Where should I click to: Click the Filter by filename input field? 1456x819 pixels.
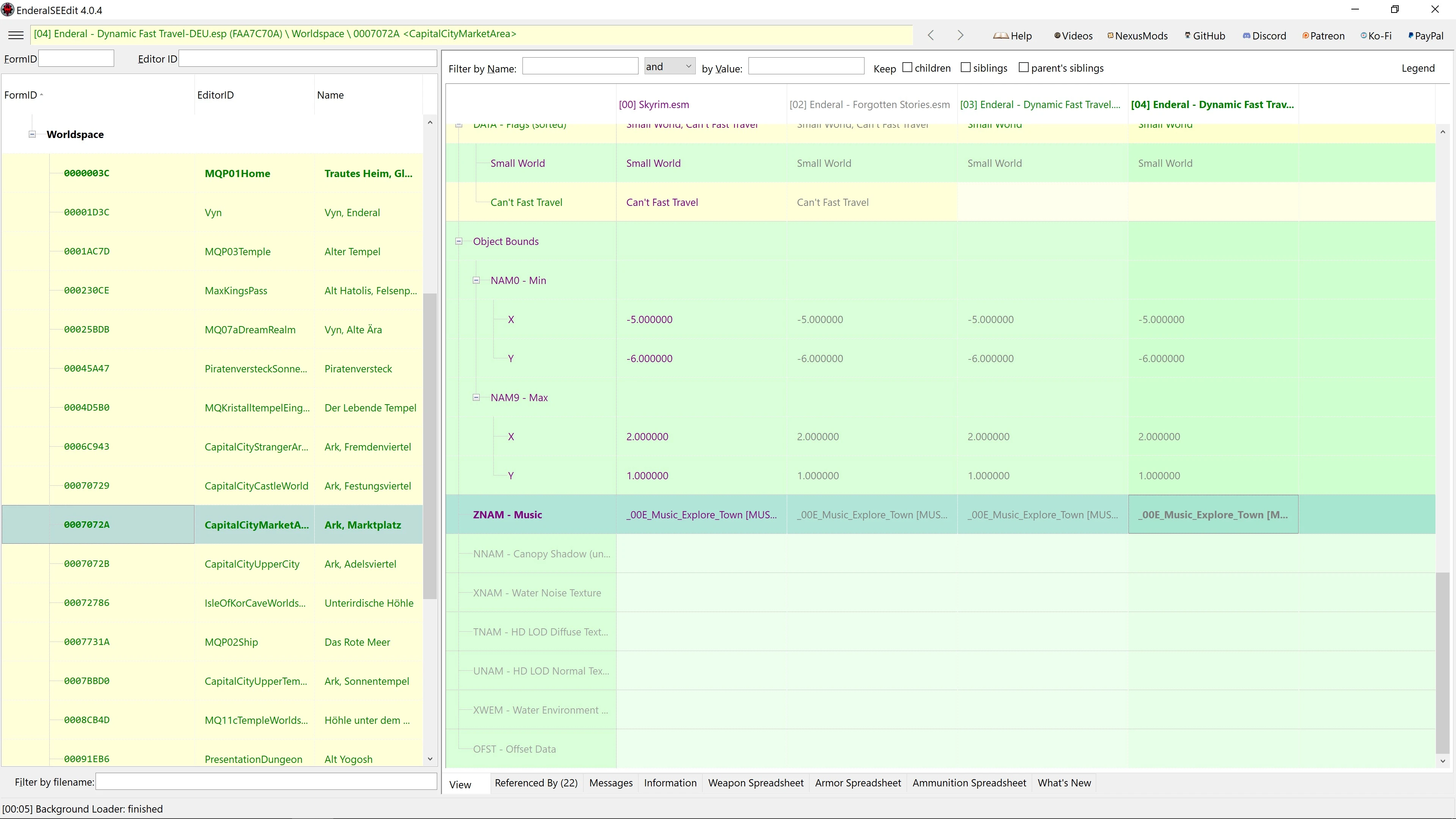point(266,782)
